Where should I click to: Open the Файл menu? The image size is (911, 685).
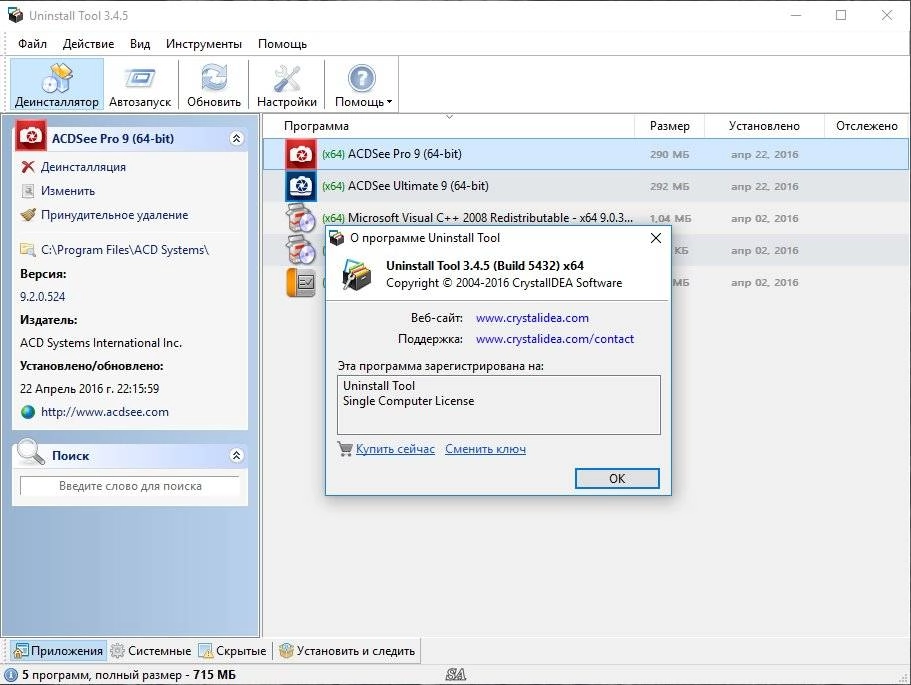[x=33, y=44]
